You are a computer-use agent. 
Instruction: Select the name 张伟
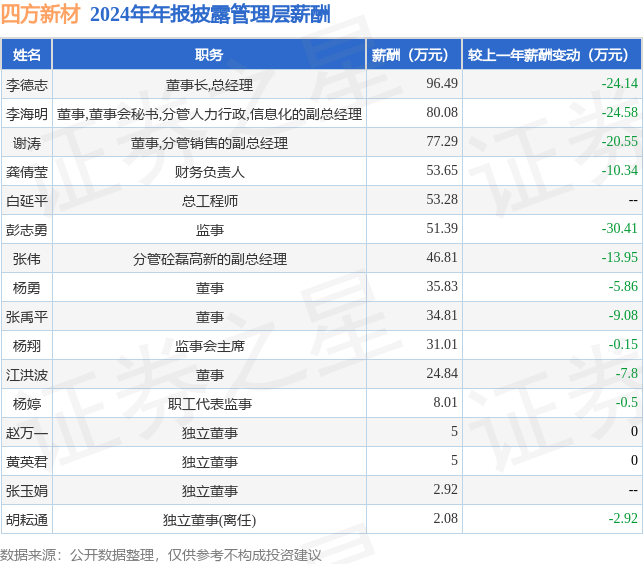point(27,259)
